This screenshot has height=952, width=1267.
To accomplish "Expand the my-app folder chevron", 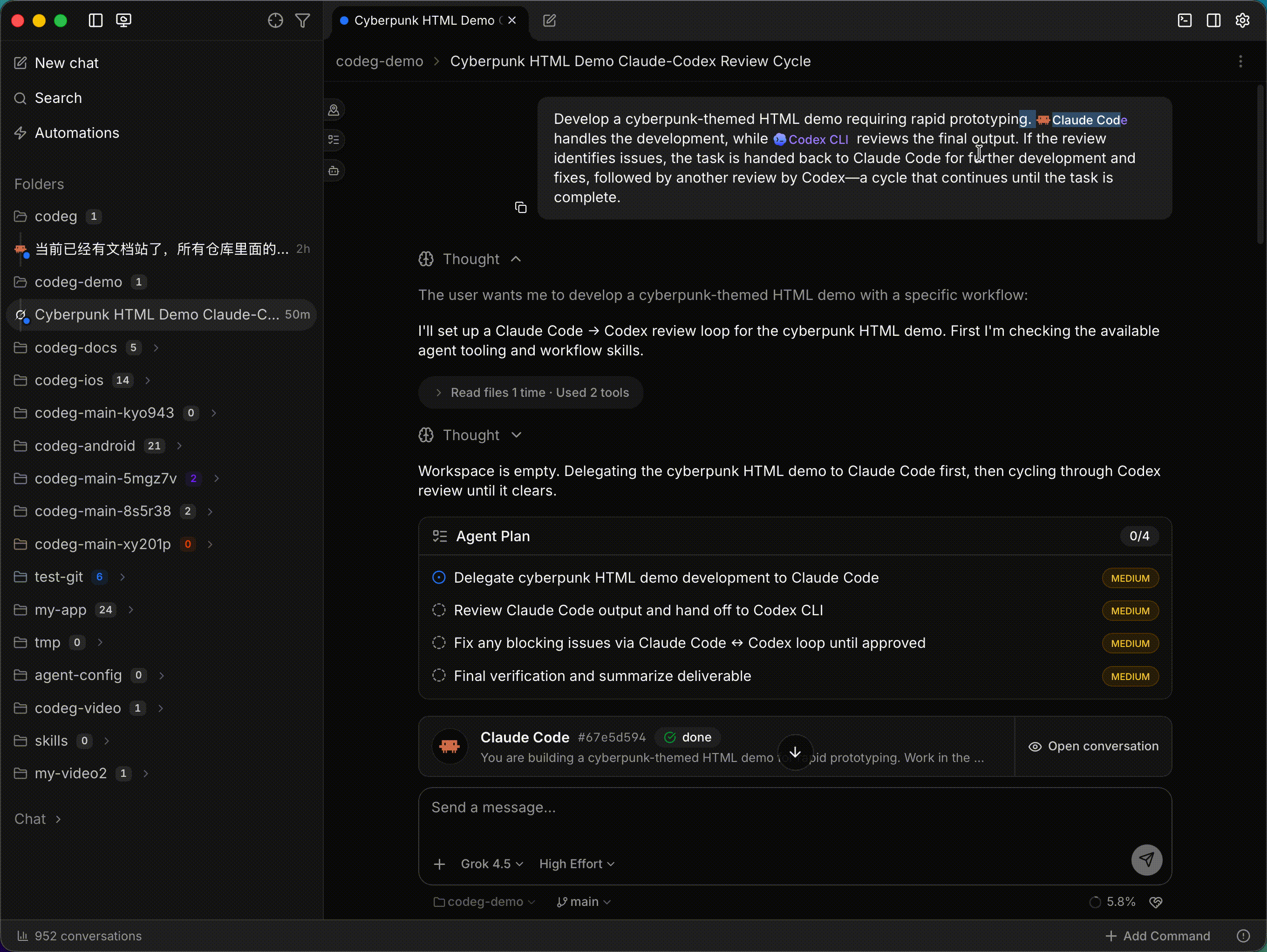I will pyautogui.click(x=130, y=610).
